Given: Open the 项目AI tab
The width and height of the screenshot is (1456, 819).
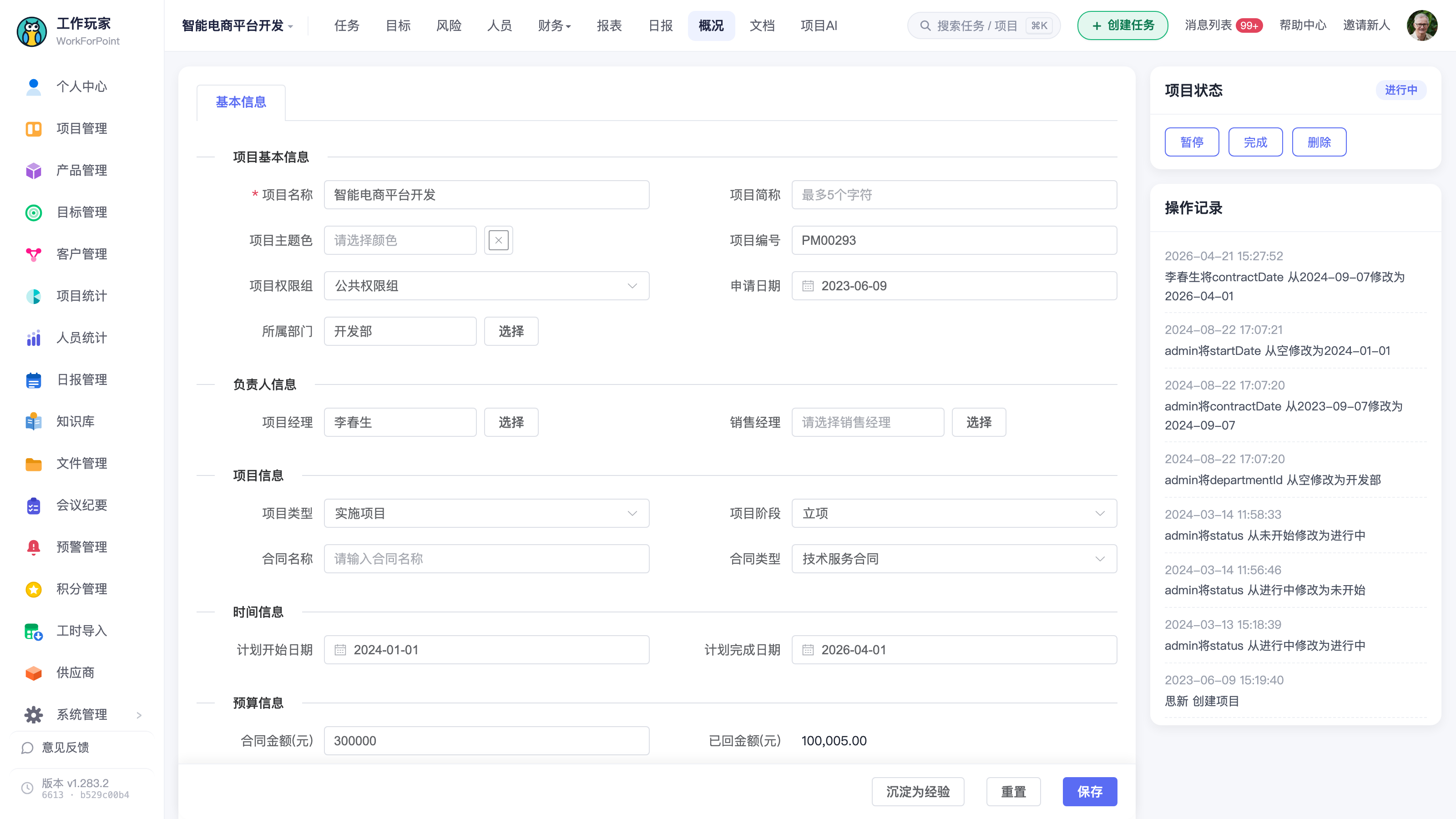Looking at the screenshot, I should tap(818, 25).
